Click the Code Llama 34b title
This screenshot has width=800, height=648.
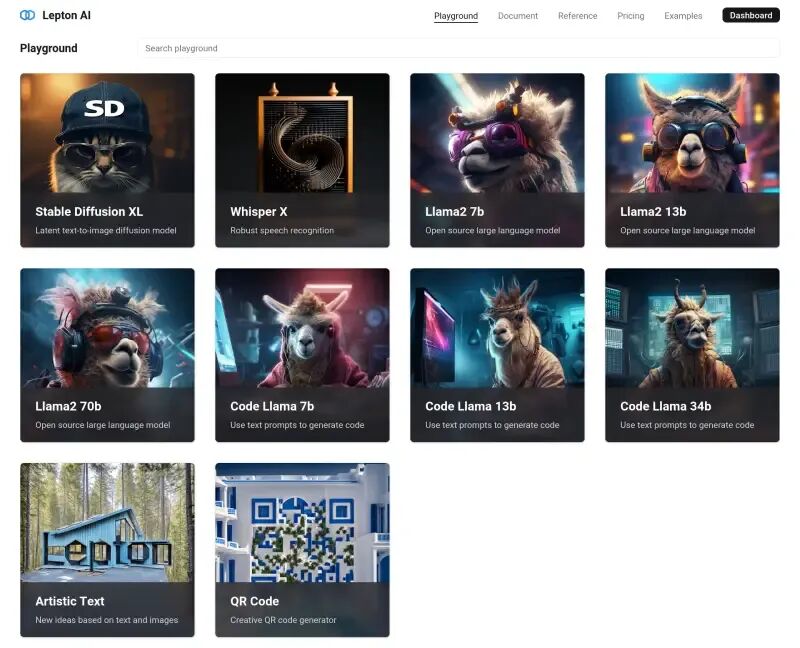[665, 406]
